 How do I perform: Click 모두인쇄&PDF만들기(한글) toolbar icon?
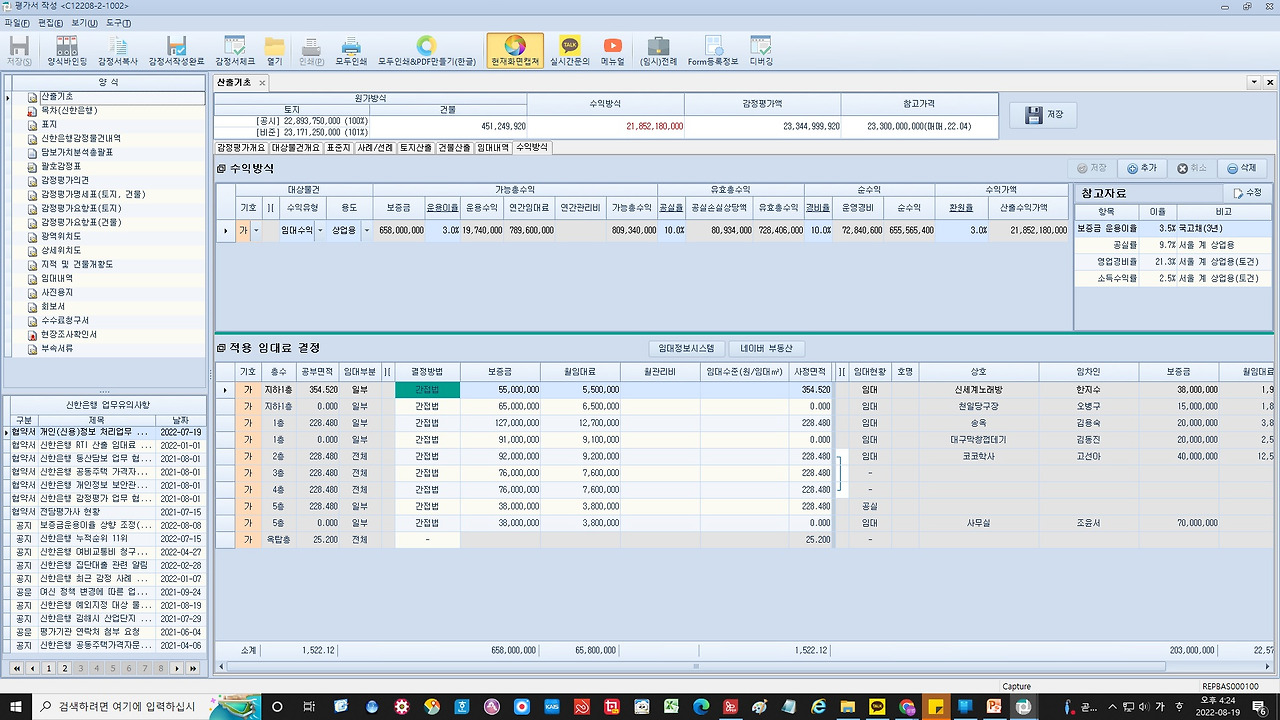tap(427, 51)
